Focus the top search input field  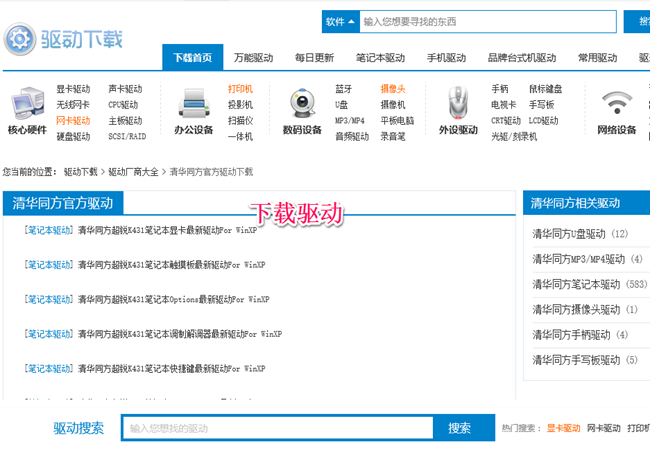(x=488, y=22)
